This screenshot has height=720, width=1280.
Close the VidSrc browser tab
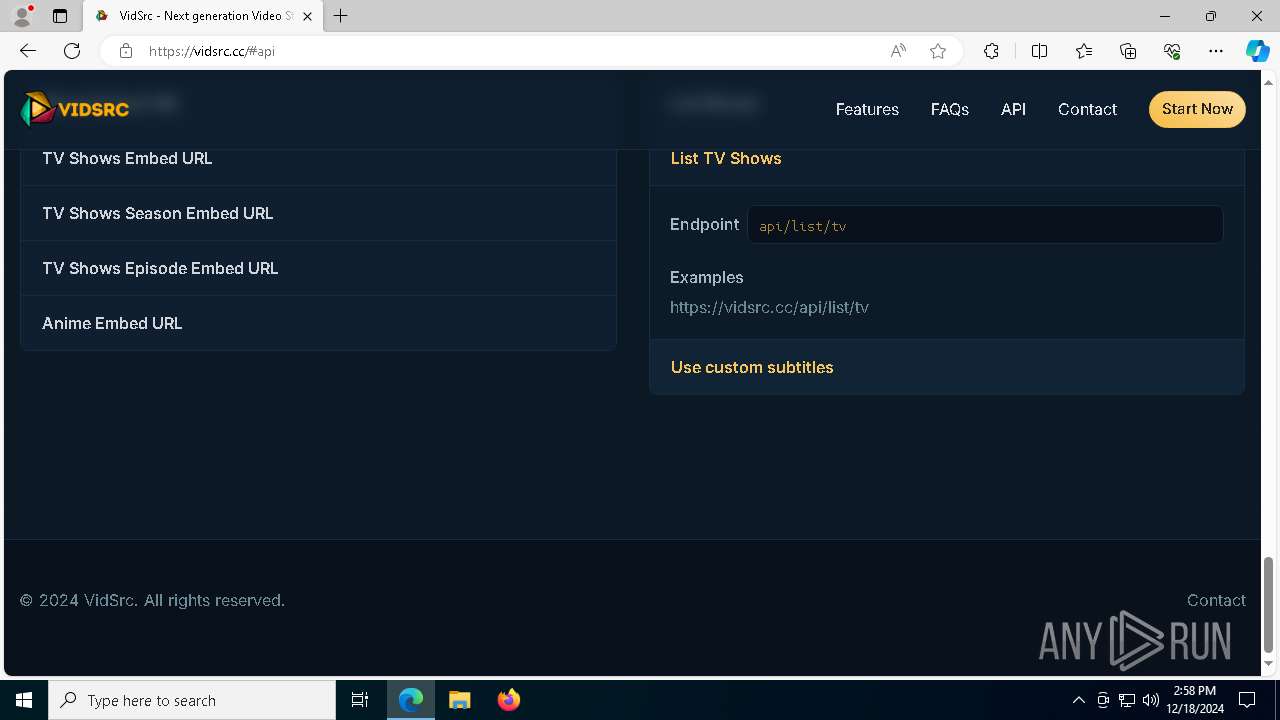click(x=307, y=16)
